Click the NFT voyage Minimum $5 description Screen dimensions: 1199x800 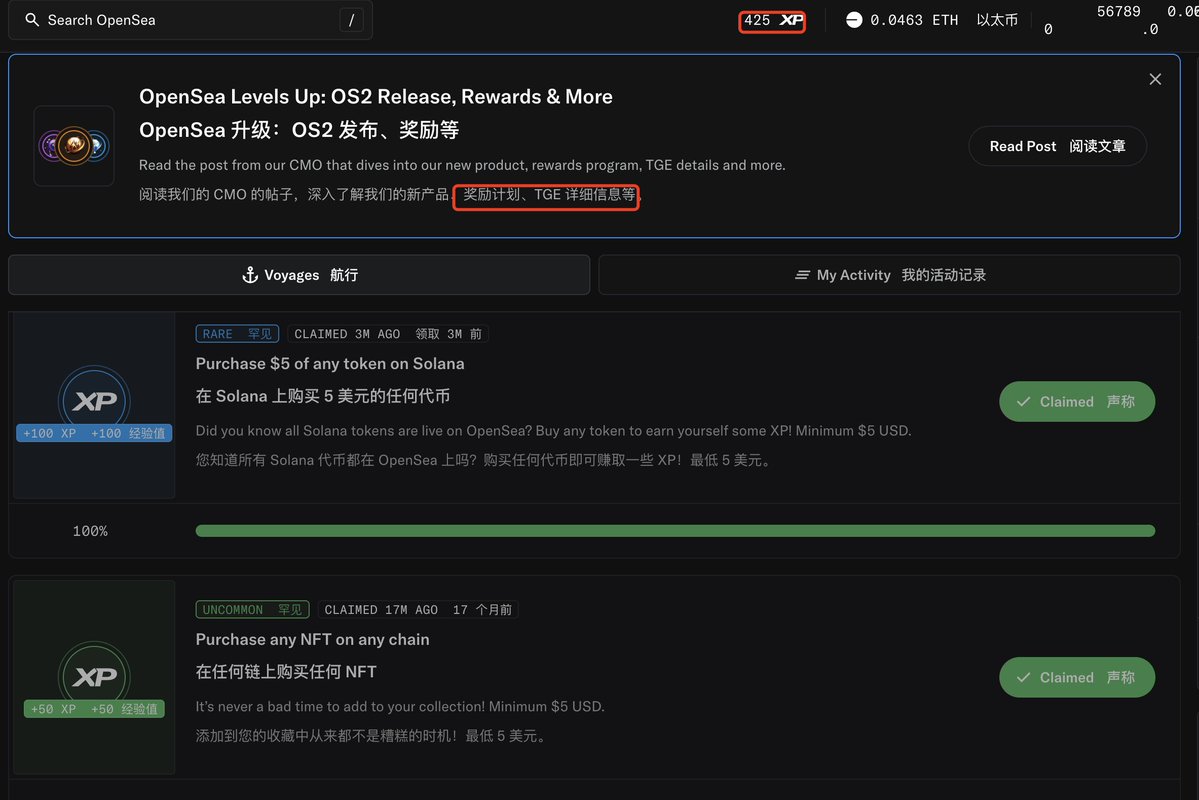[x=400, y=707]
